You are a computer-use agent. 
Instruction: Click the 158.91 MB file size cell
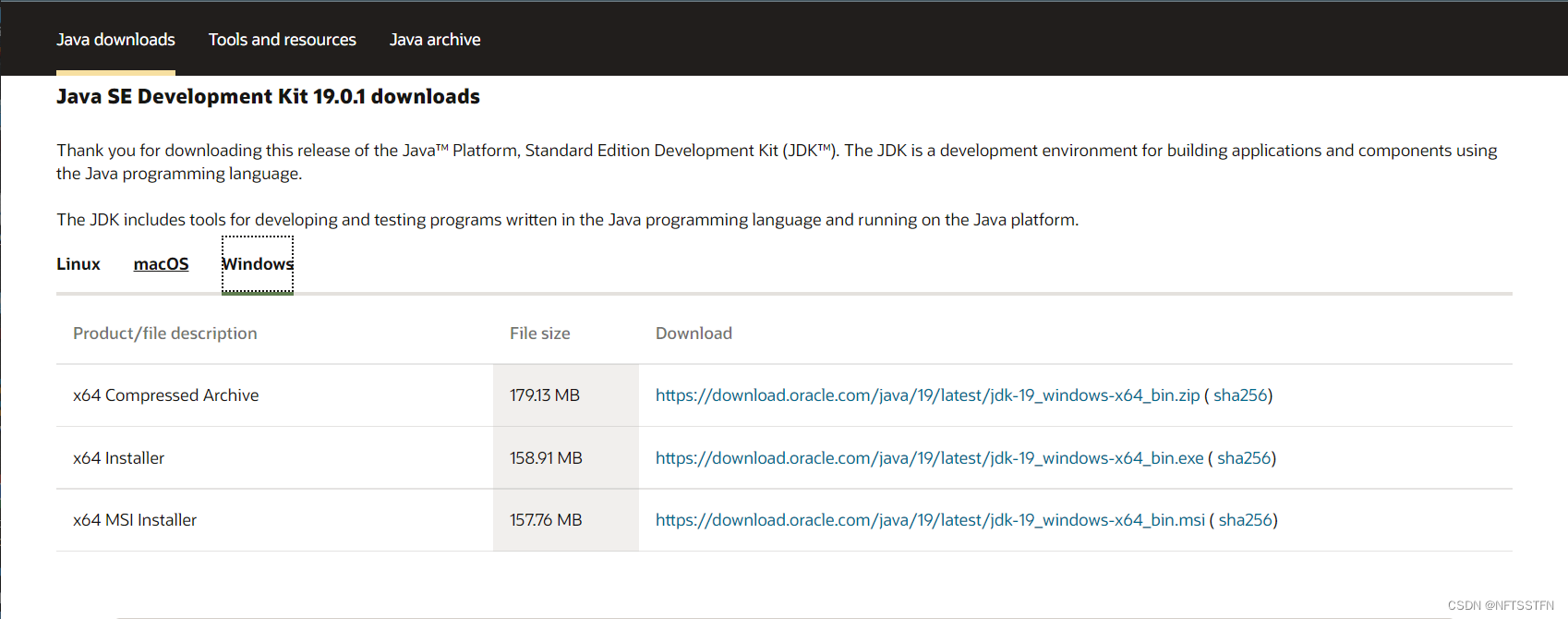pyautogui.click(x=565, y=458)
